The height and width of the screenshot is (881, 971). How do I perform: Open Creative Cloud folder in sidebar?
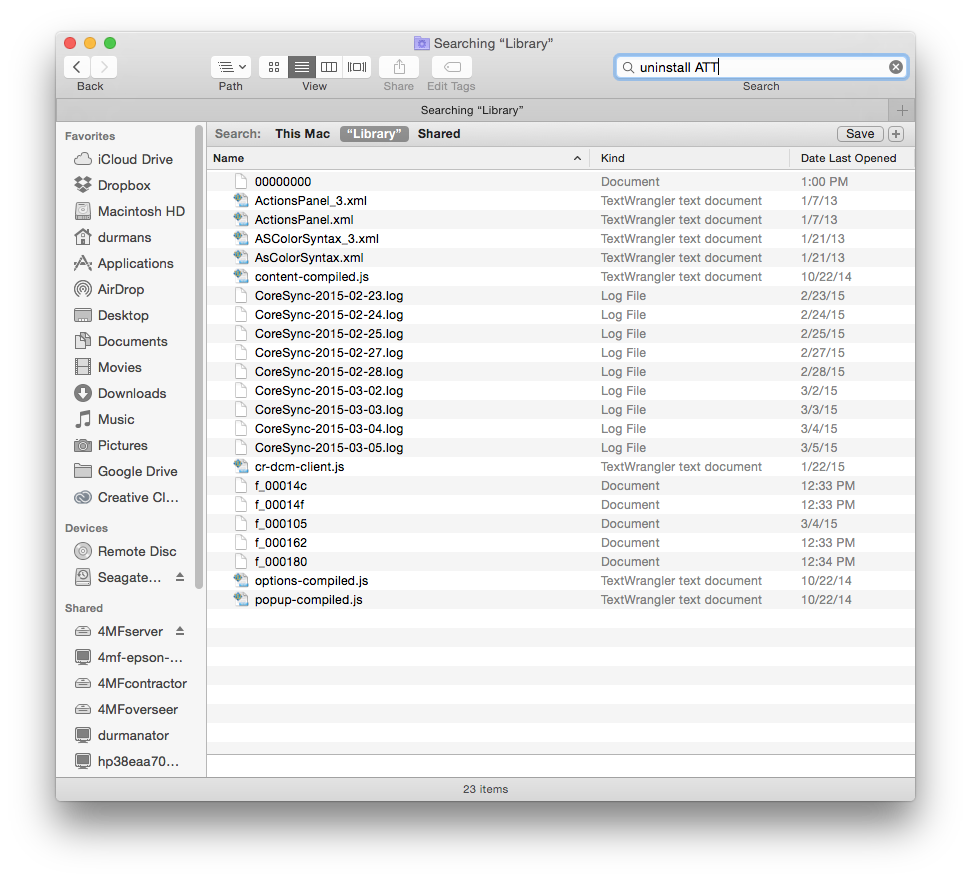pos(126,497)
